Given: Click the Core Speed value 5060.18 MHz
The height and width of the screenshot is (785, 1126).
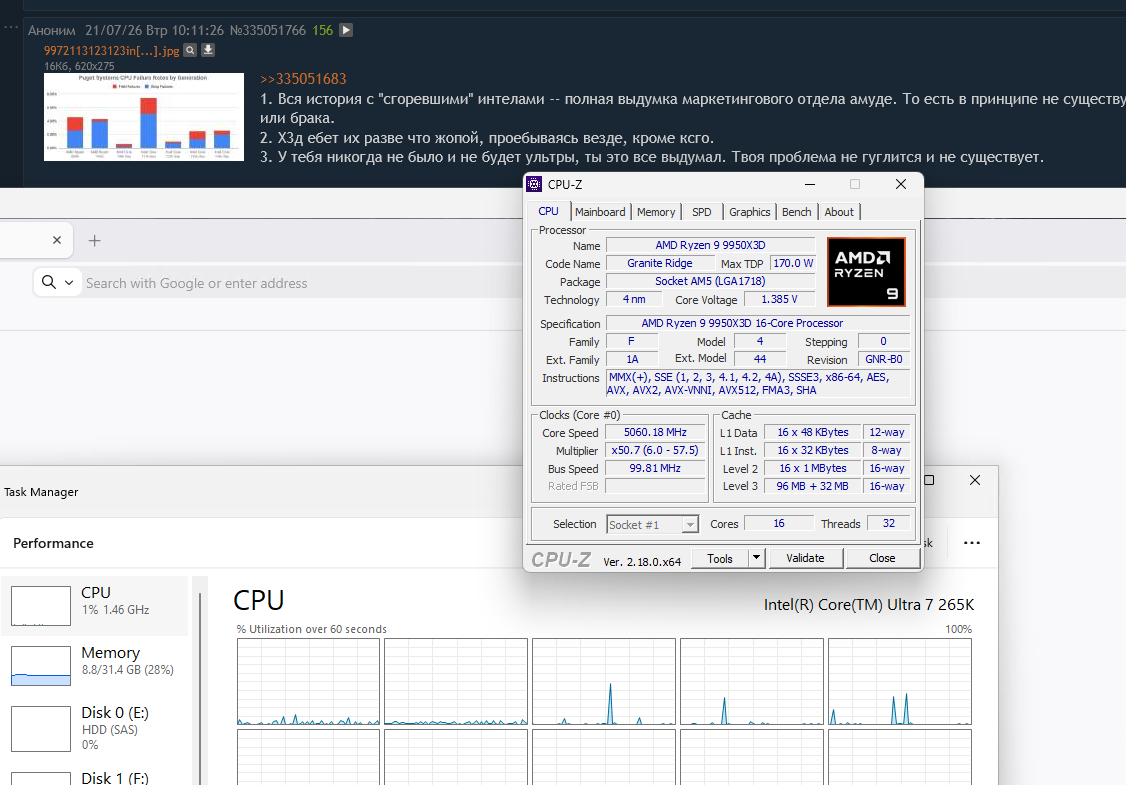Looking at the screenshot, I should (x=655, y=432).
